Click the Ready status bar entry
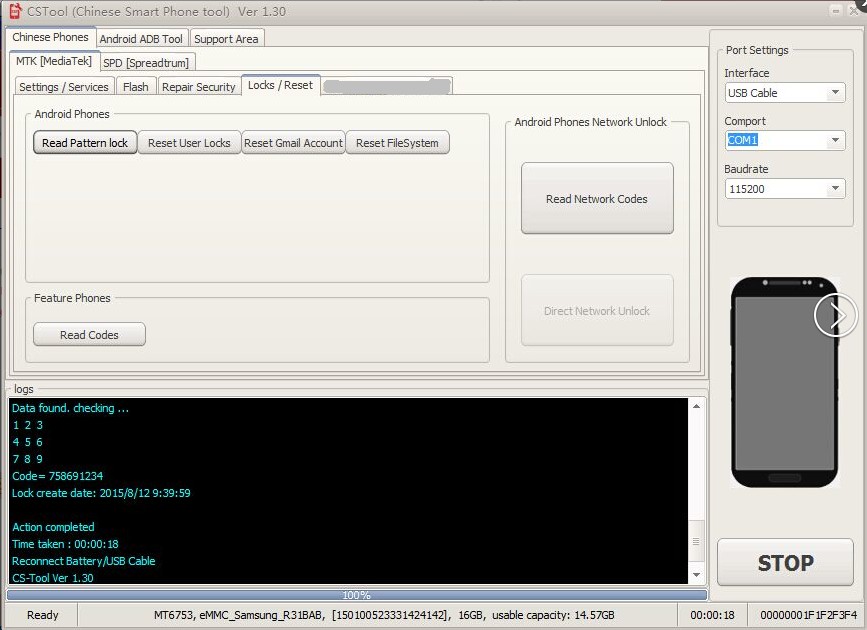 click(43, 615)
